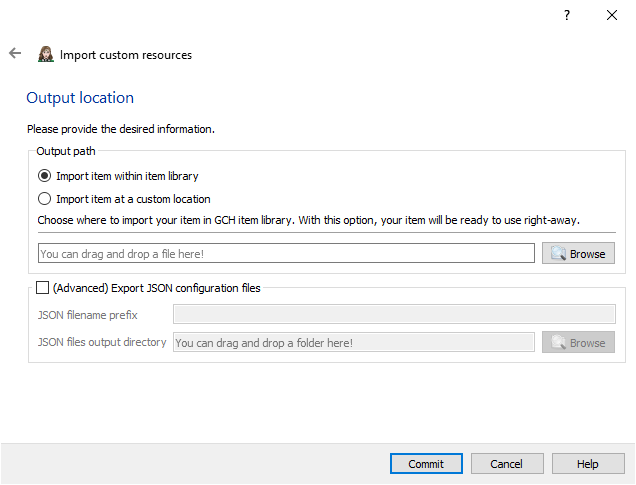Click the question mark help icon in title bar
Image resolution: width=636 pixels, height=485 pixels.
566,15
